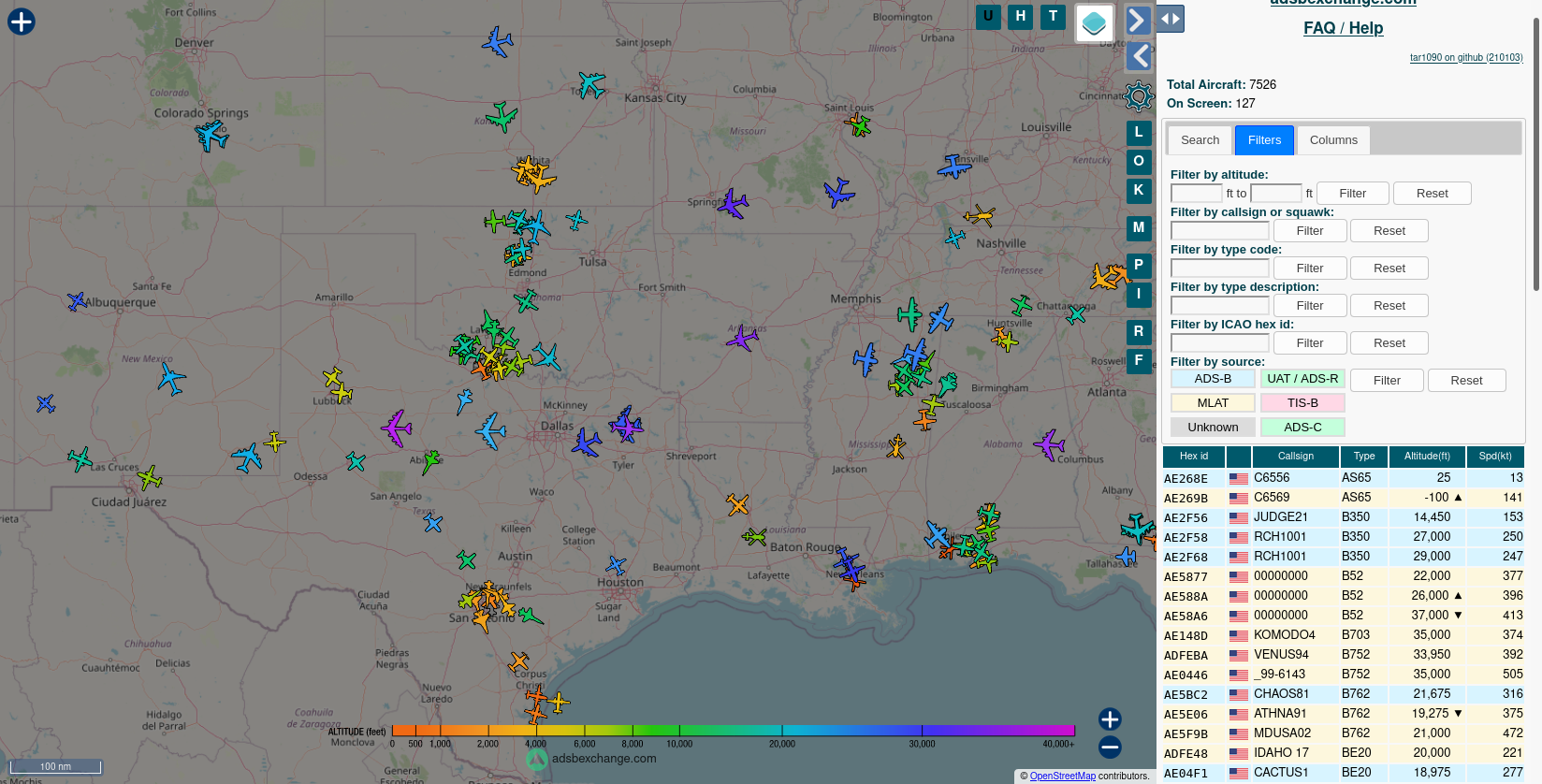1542x784 pixels.
Task: Sort table by Altitude(ft) column
Action: (x=1427, y=457)
